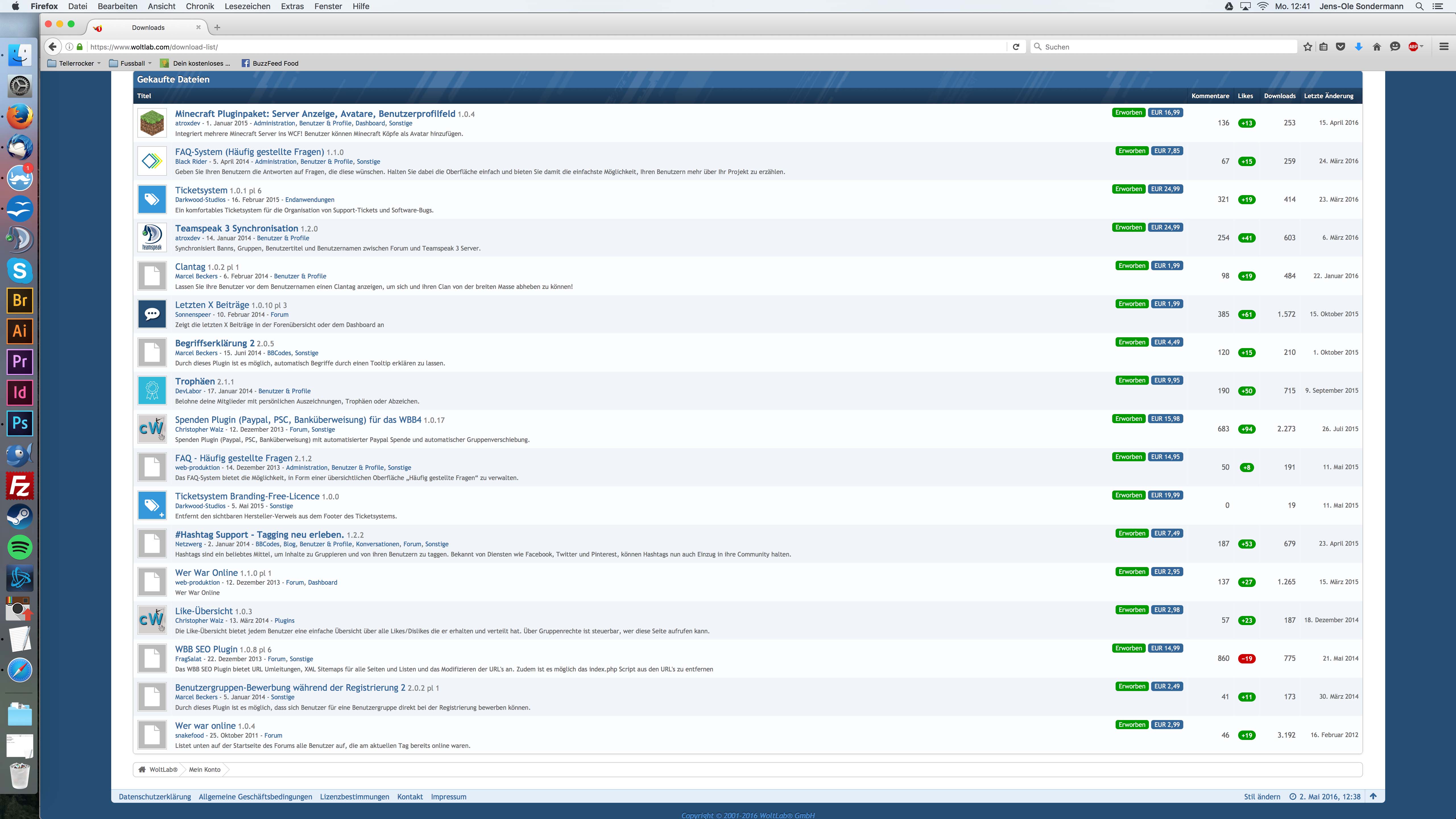Open the show bookmarks list icon
Screen dimensions: 1456x819
click(1324, 47)
